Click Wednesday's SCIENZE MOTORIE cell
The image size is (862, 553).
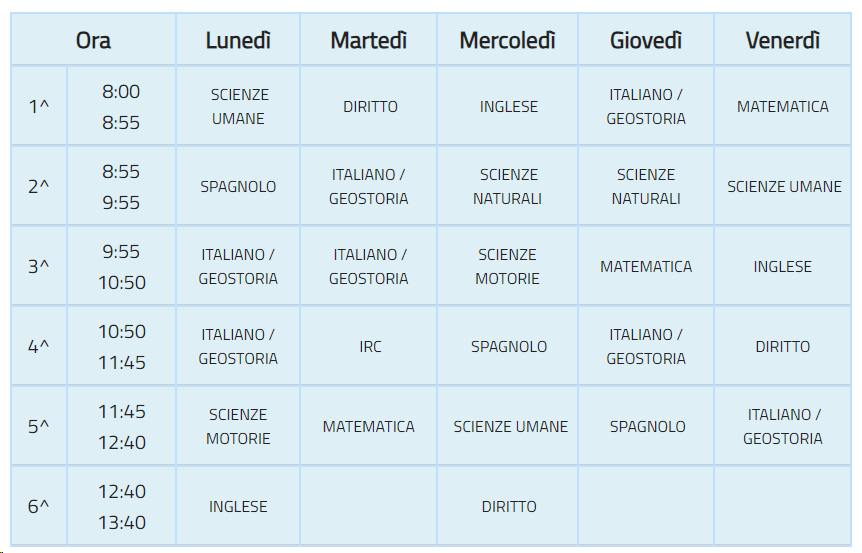tap(507, 266)
